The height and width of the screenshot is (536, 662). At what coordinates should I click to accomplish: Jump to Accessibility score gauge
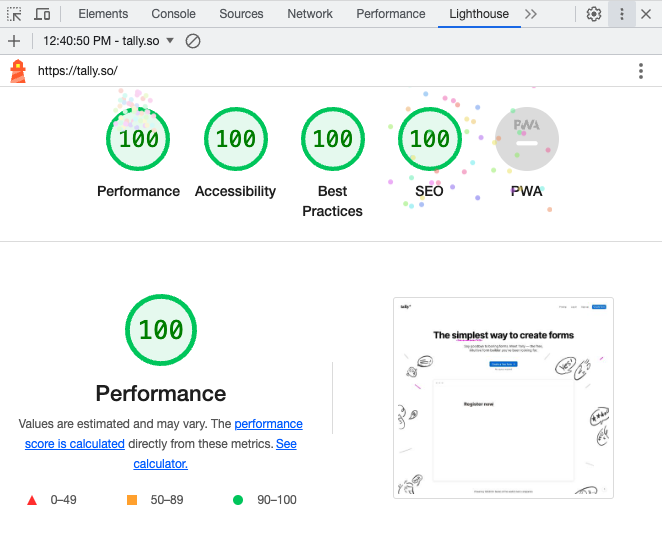236,139
